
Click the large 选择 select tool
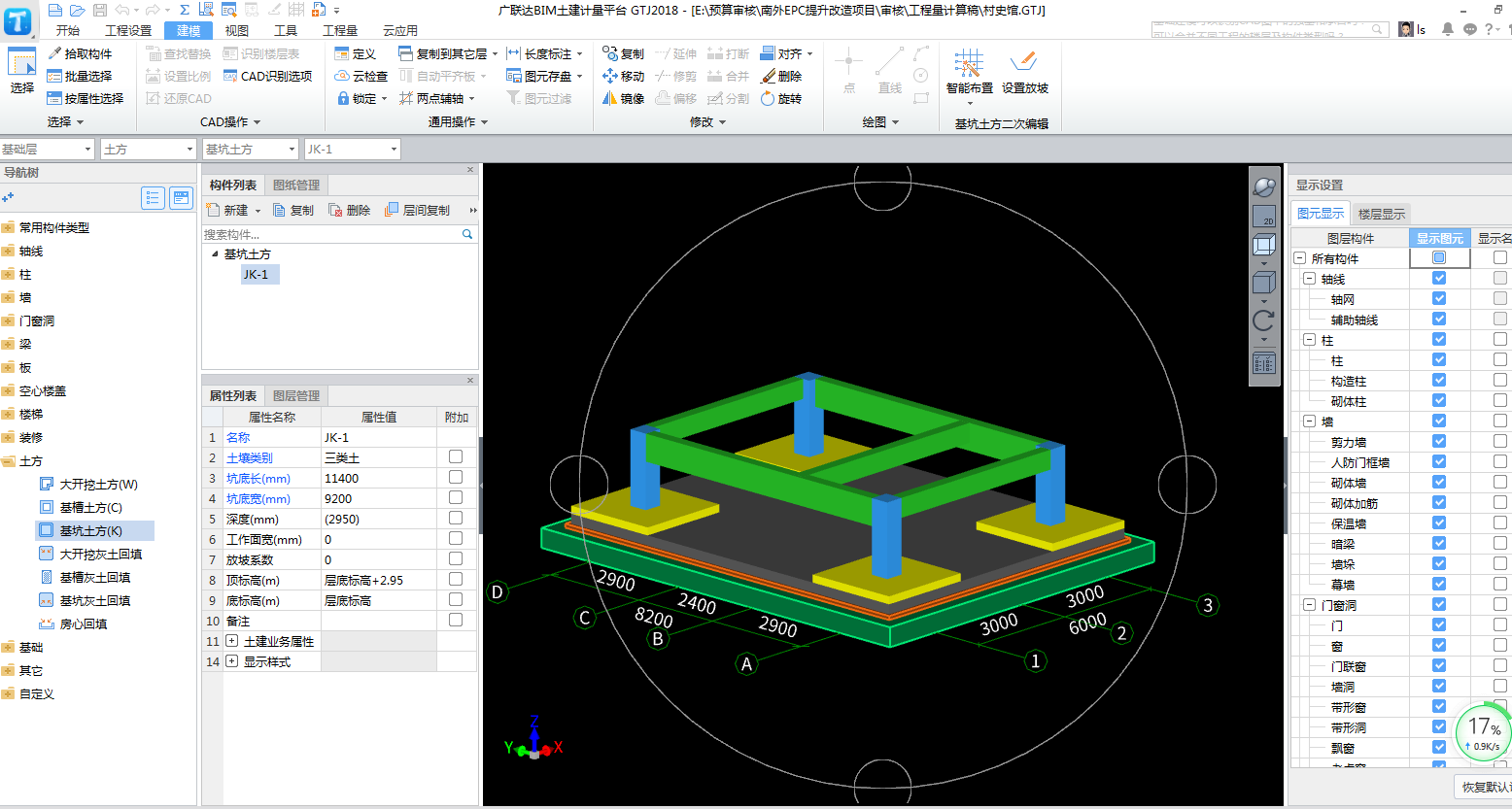(21, 71)
